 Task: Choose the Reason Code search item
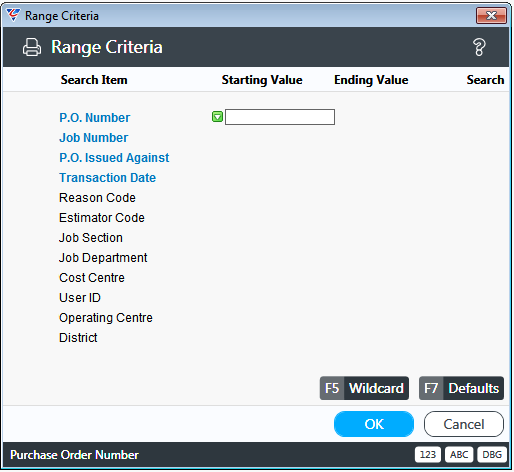(x=97, y=198)
